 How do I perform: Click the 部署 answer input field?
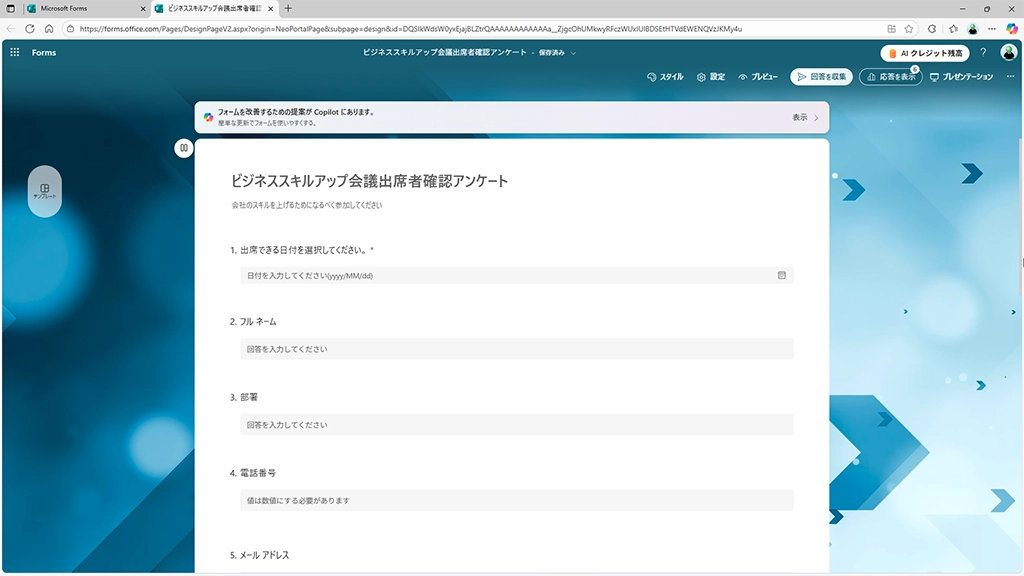tap(516, 425)
